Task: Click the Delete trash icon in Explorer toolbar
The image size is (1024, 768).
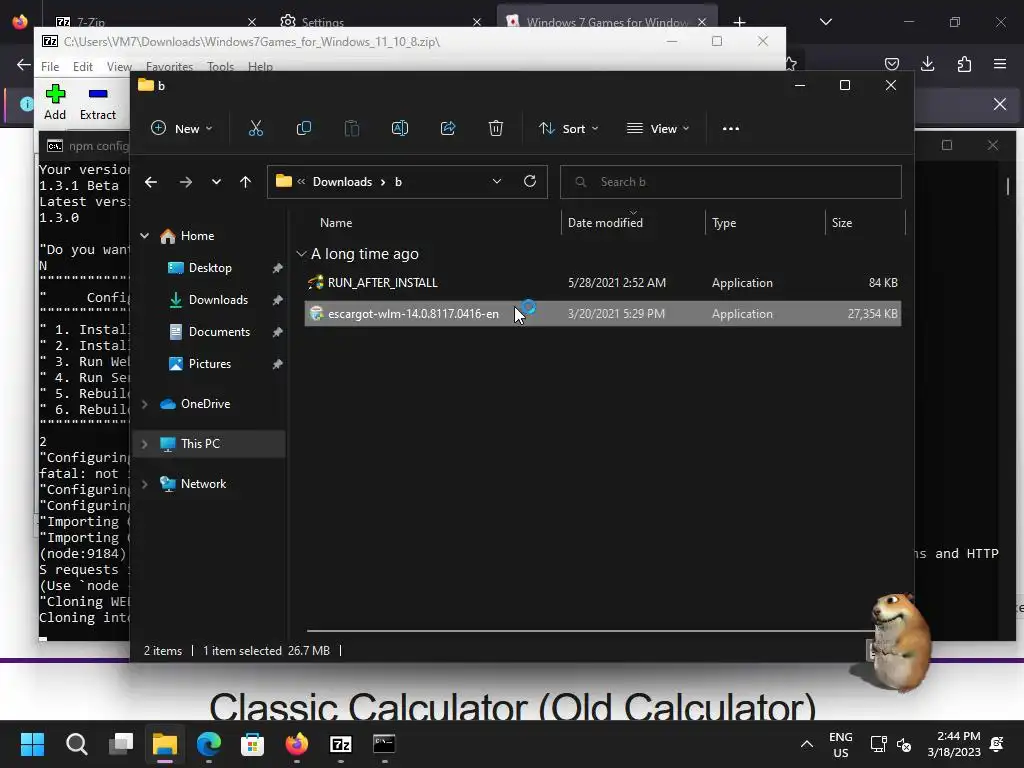Action: 496,129
